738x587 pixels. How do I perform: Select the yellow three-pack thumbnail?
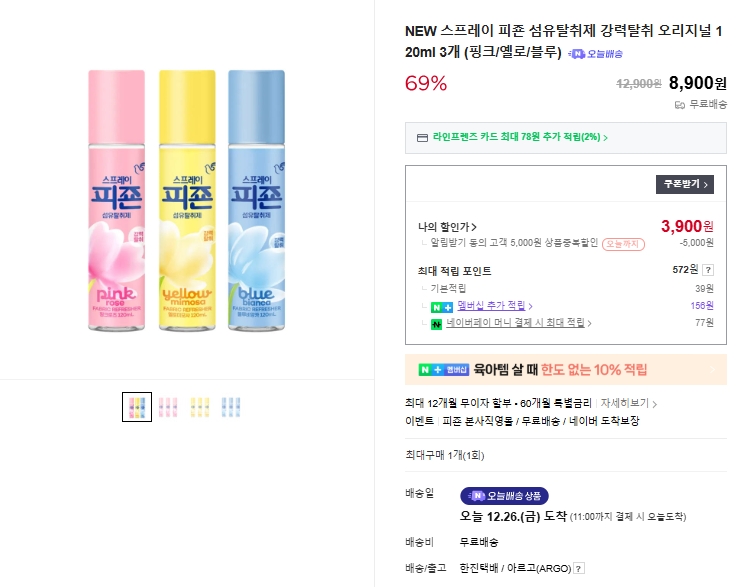[x=199, y=407]
